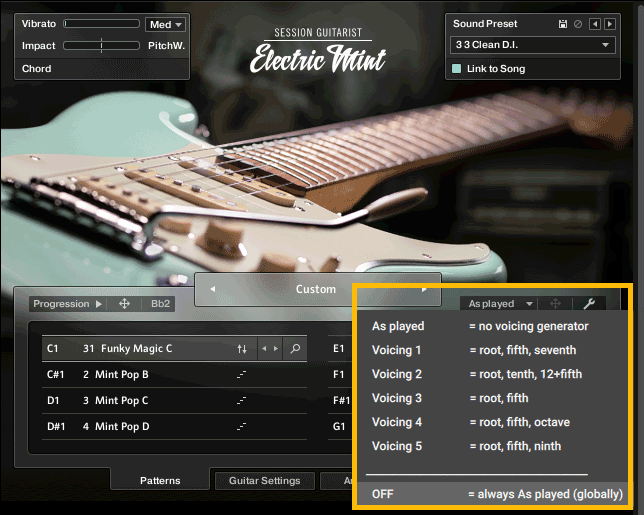Select OFF always As played globally
The width and height of the screenshot is (644, 515).
coord(492,494)
